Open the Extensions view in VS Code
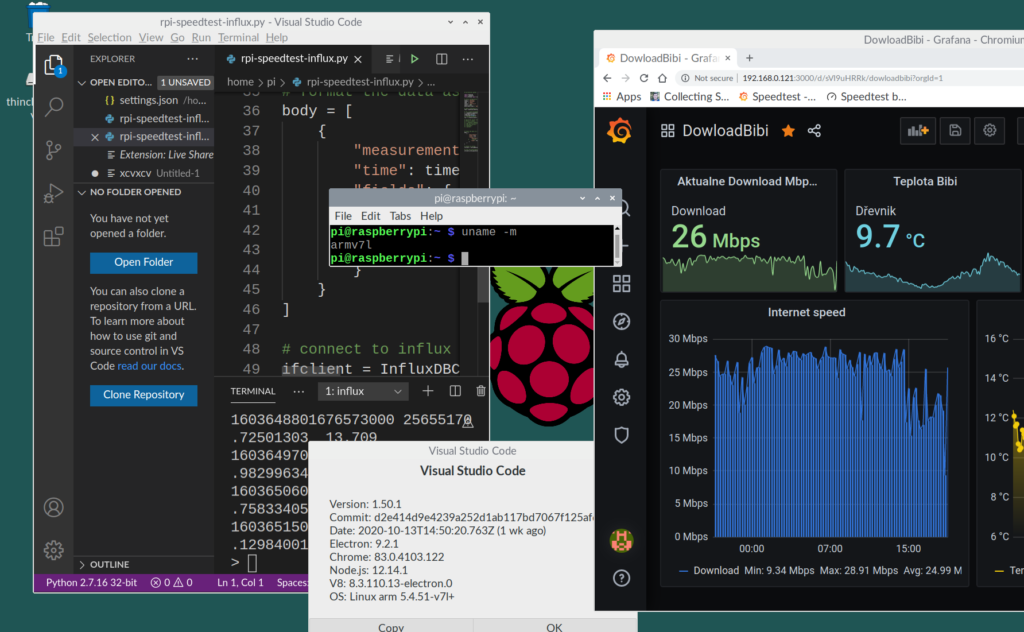The height and width of the screenshot is (632, 1024). tap(54, 236)
